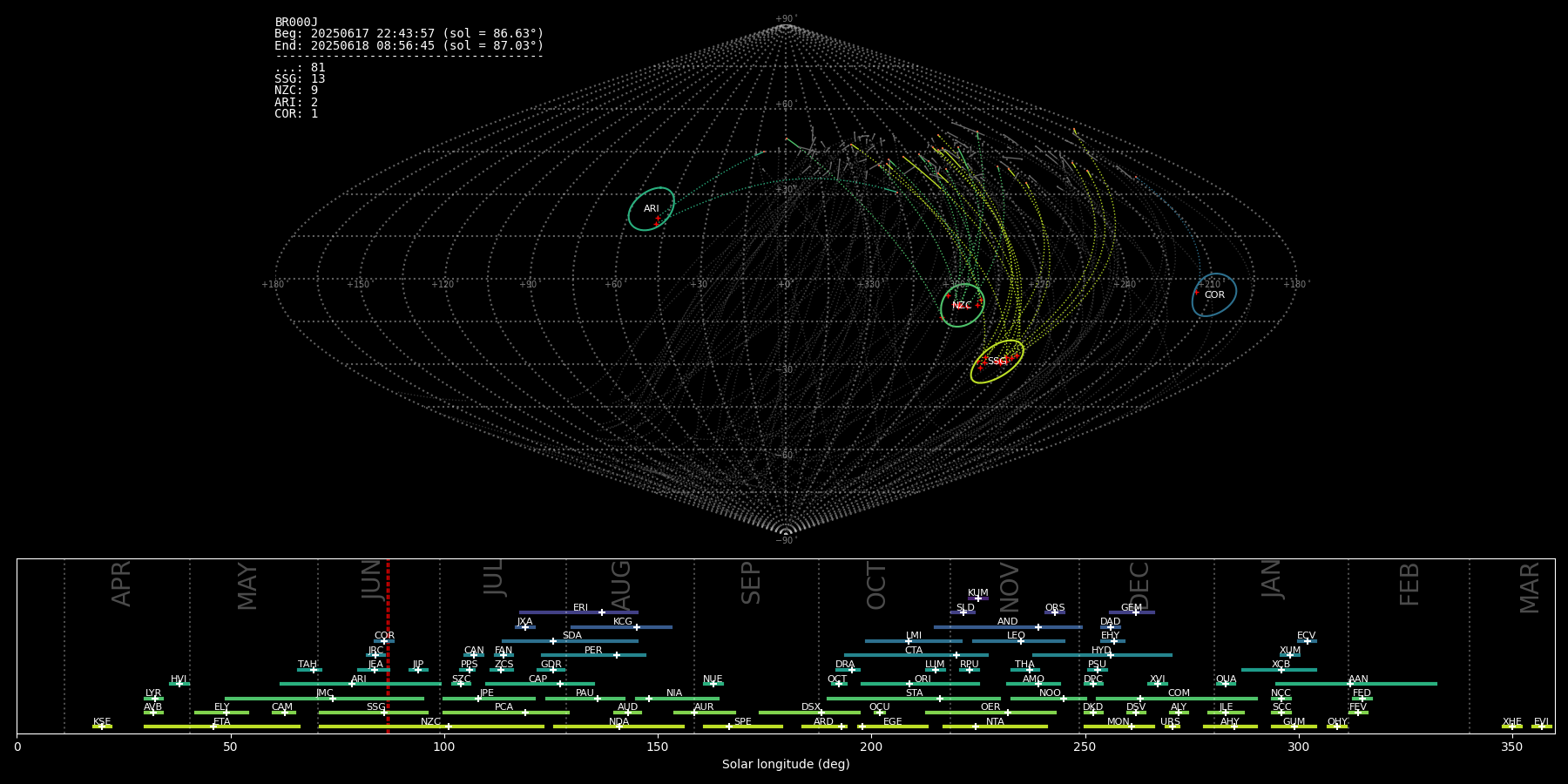Image resolution: width=1568 pixels, height=784 pixels.
Task: Click the HYD shower bar on the timeline
Action: (x=1102, y=655)
